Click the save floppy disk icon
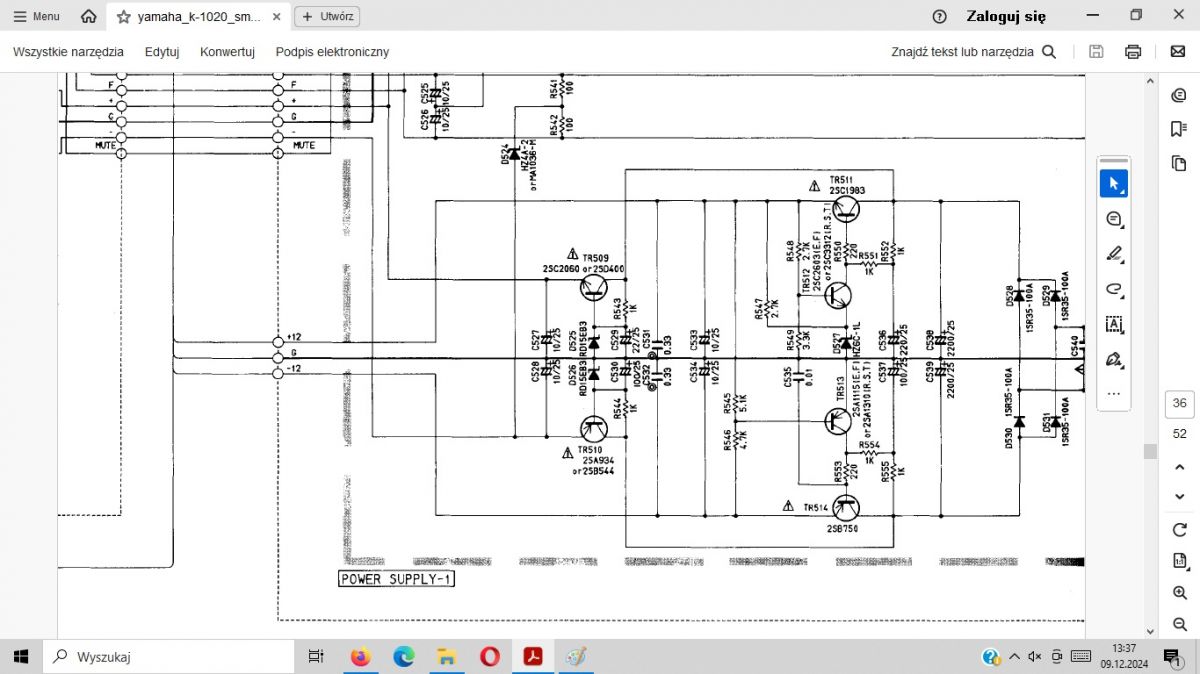Image resolution: width=1200 pixels, height=674 pixels. click(x=1097, y=52)
